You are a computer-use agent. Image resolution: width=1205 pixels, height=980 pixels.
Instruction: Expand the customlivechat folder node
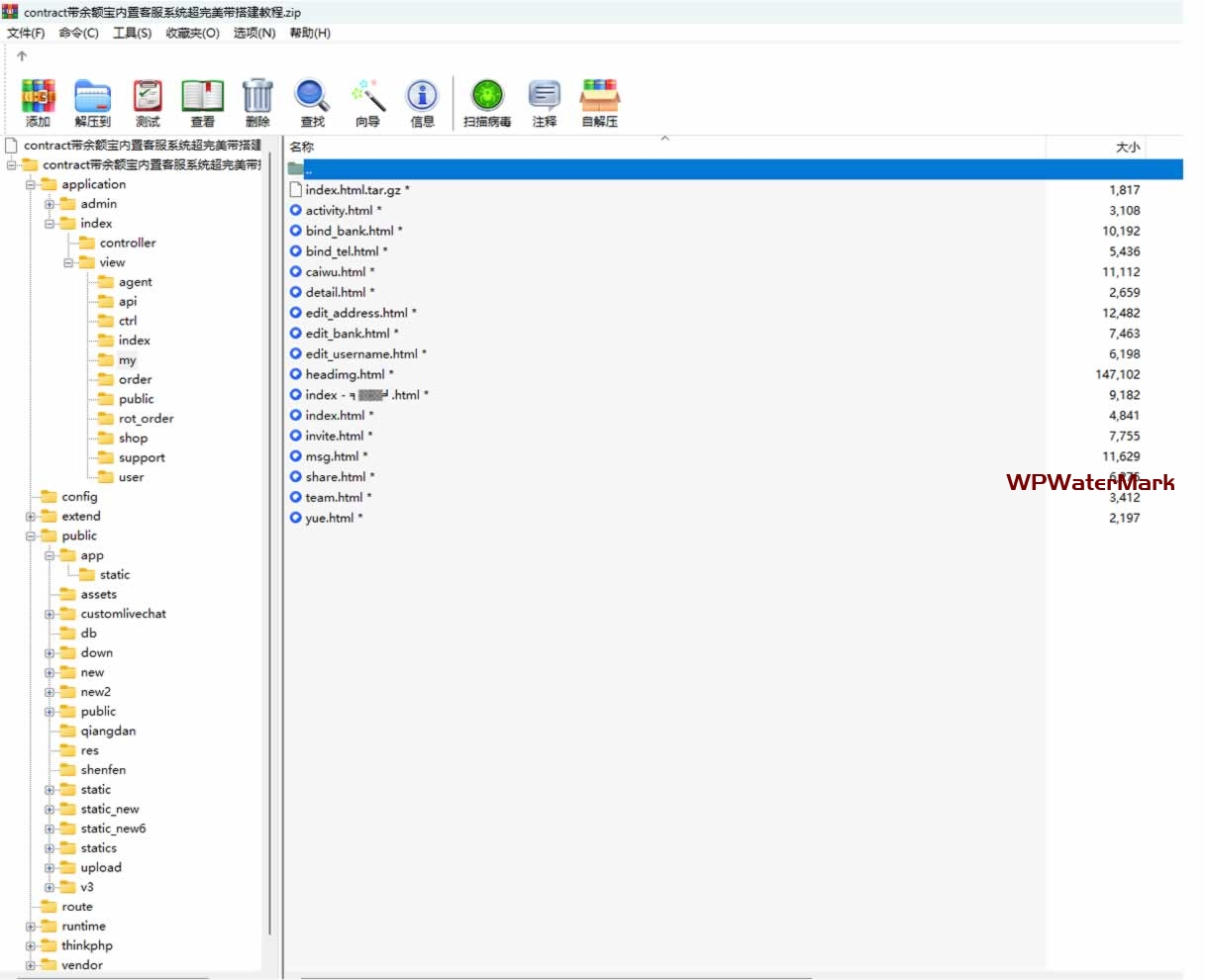(x=50, y=615)
